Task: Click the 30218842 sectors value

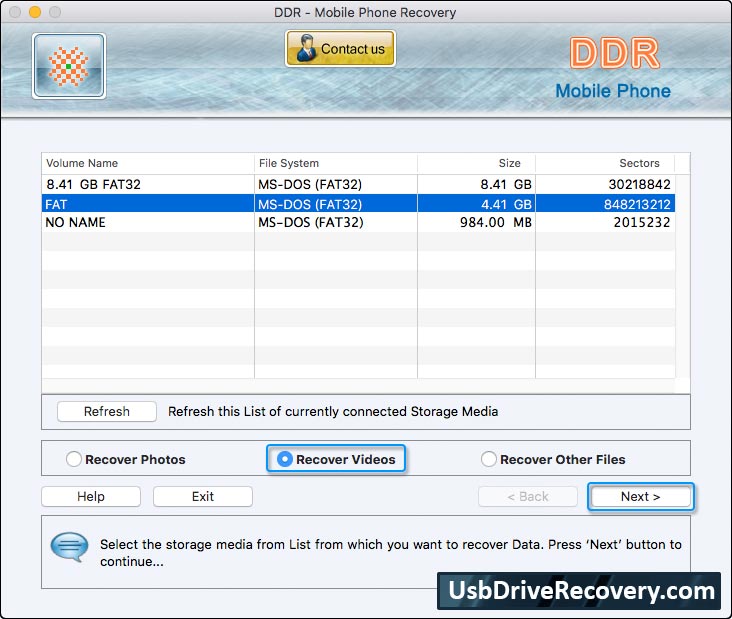Action: point(640,184)
